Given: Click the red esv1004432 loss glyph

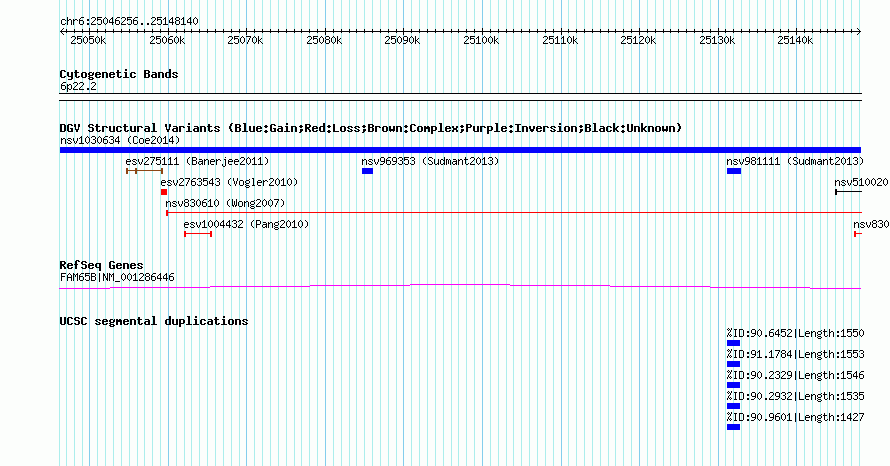Looking at the screenshot, I should [198, 234].
